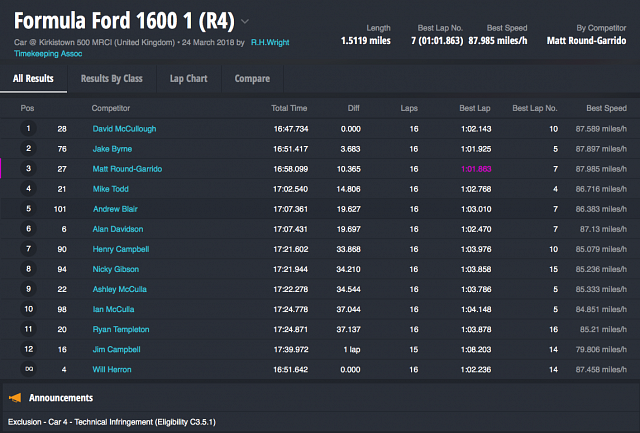The height and width of the screenshot is (433, 640).
Task: Open Jake Byrne's competitor page
Action: click(x=112, y=149)
